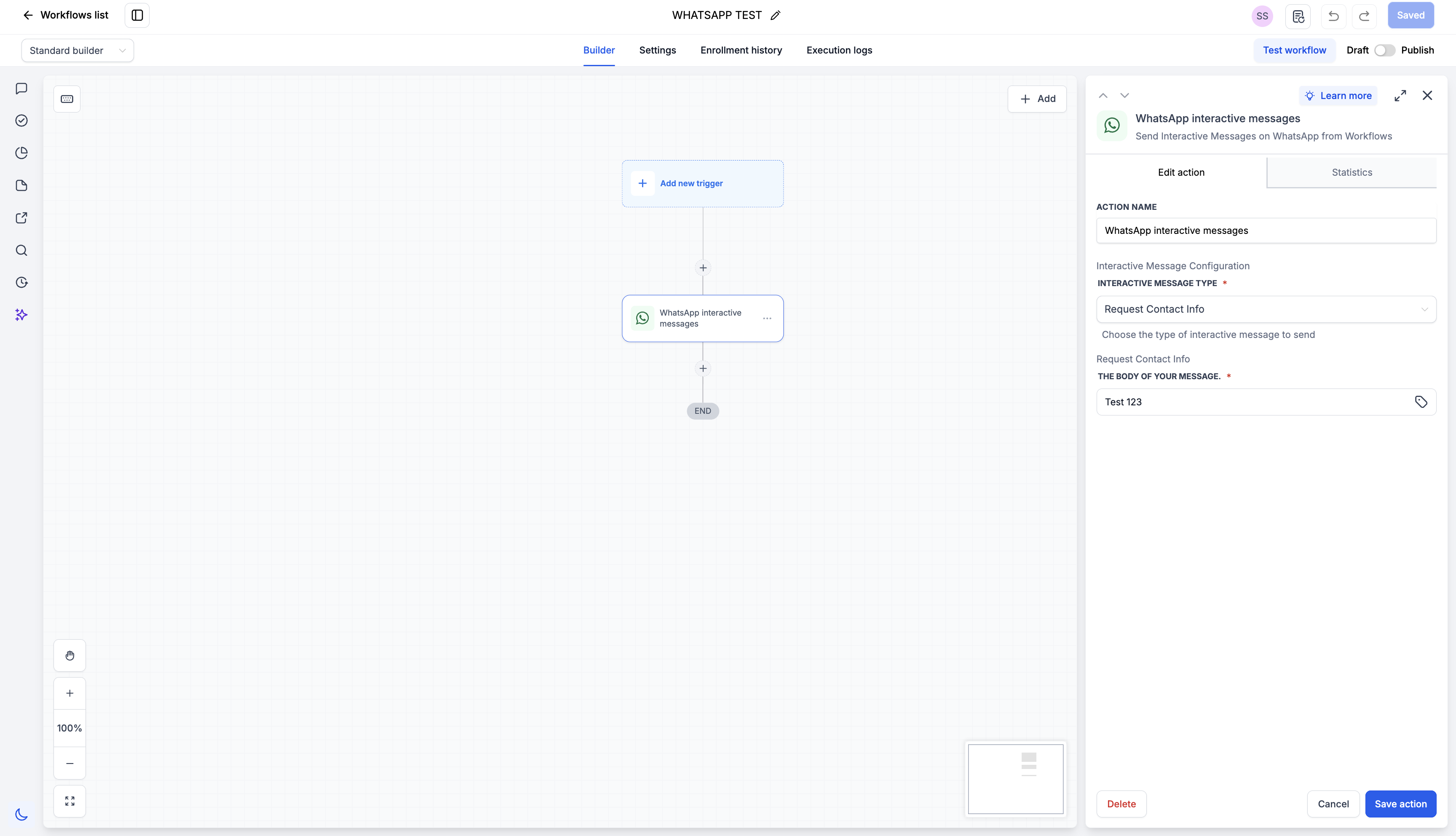Open the external link icon in sidebar
Viewport: 1456px width, 836px height.
point(21,217)
